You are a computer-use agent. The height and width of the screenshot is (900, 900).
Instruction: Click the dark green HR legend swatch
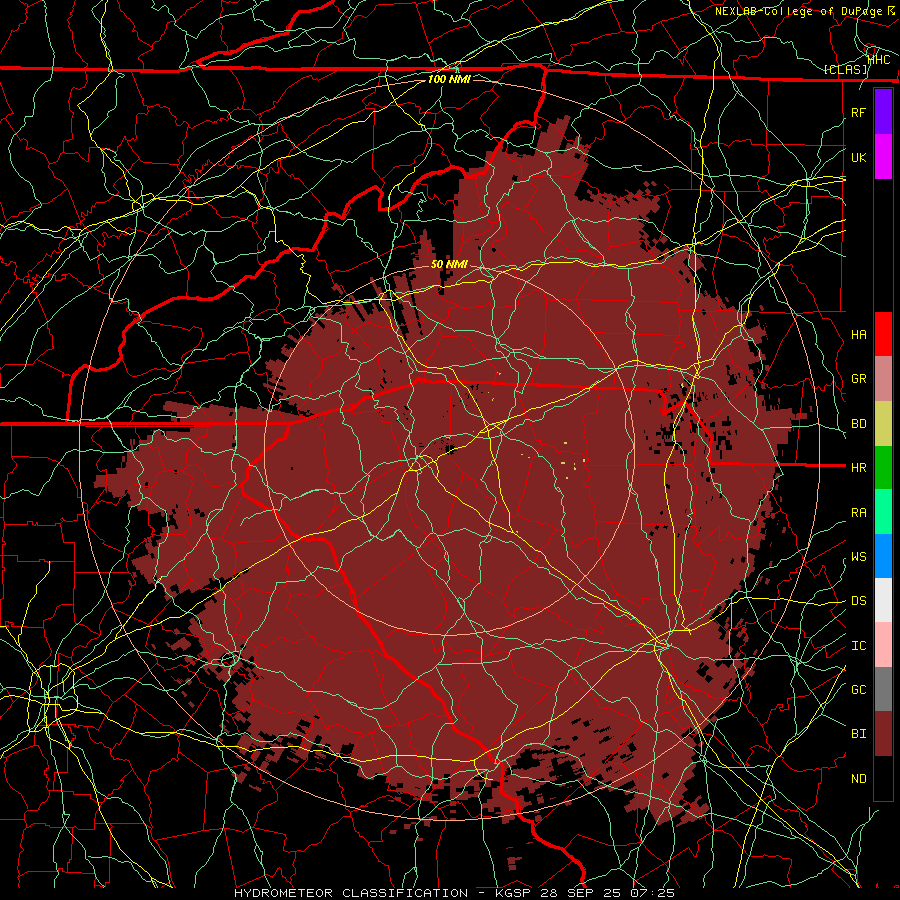point(883,468)
